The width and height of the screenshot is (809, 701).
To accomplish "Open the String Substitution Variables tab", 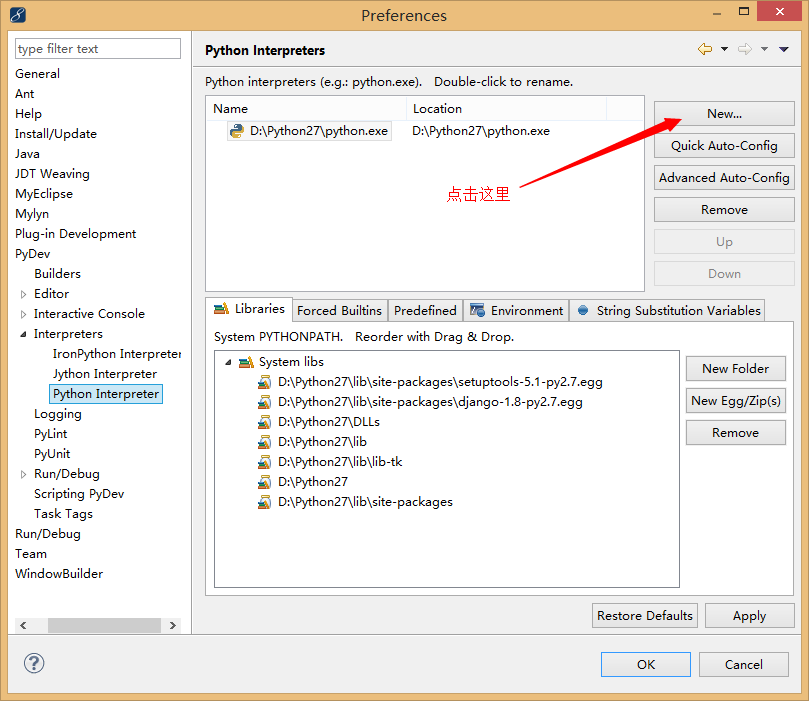I will pos(667,311).
